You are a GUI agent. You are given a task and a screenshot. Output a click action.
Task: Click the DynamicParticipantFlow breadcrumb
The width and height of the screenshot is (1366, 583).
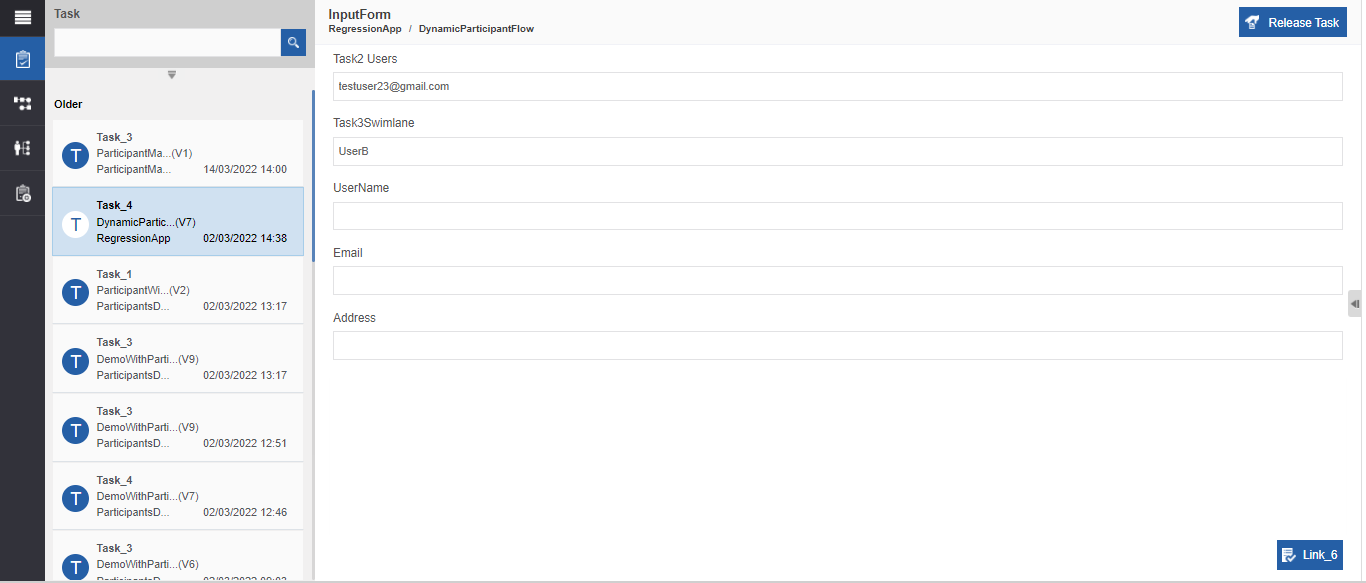pyautogui.click(x=476, y=29)
